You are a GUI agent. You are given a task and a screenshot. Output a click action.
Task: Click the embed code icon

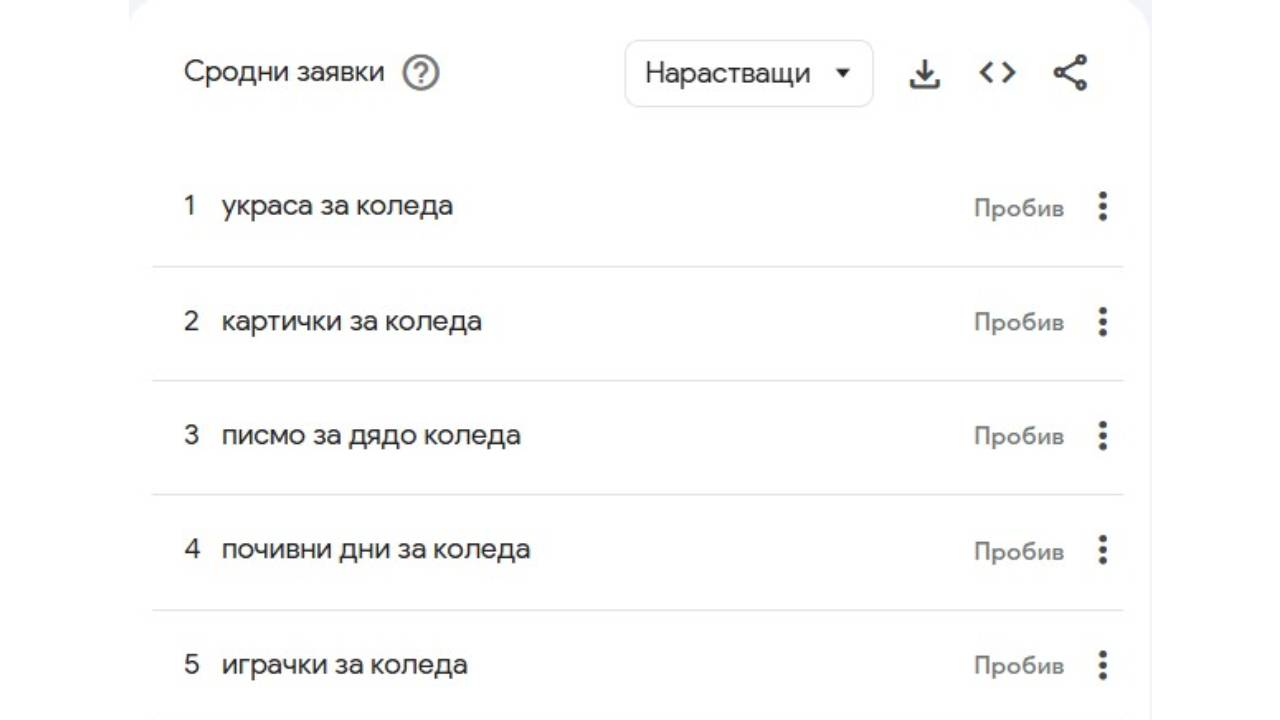996,72
